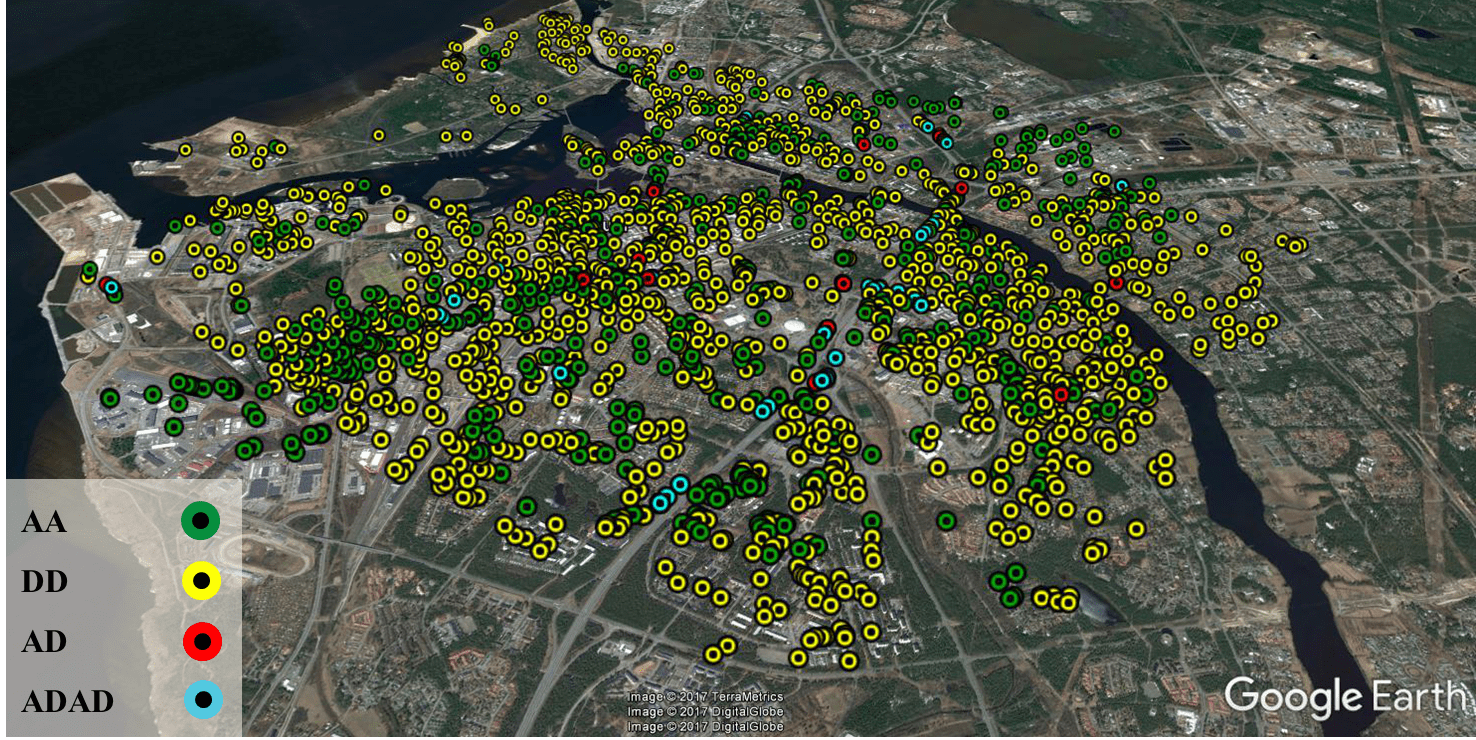
Task: Click the "AA" legend label
Action: [44, 521]
